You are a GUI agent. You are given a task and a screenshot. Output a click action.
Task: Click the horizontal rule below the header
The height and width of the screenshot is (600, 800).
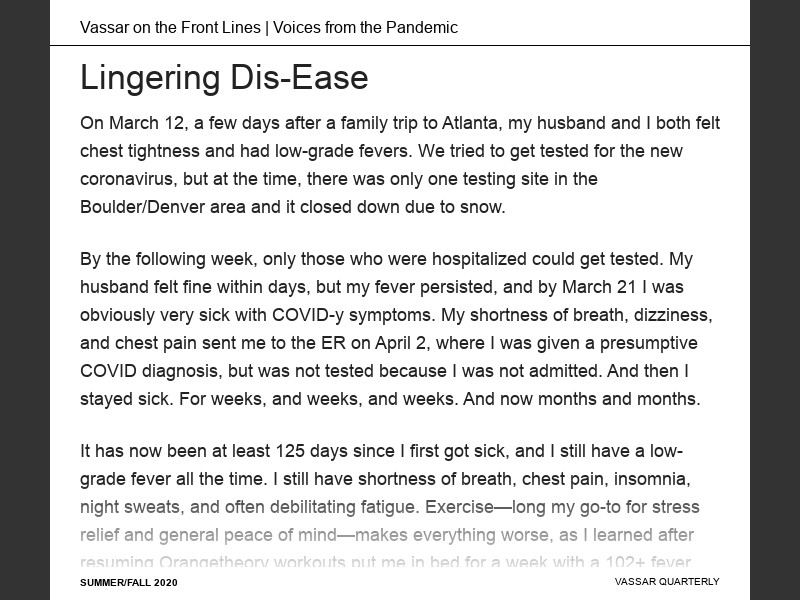[x=400, y=46]
